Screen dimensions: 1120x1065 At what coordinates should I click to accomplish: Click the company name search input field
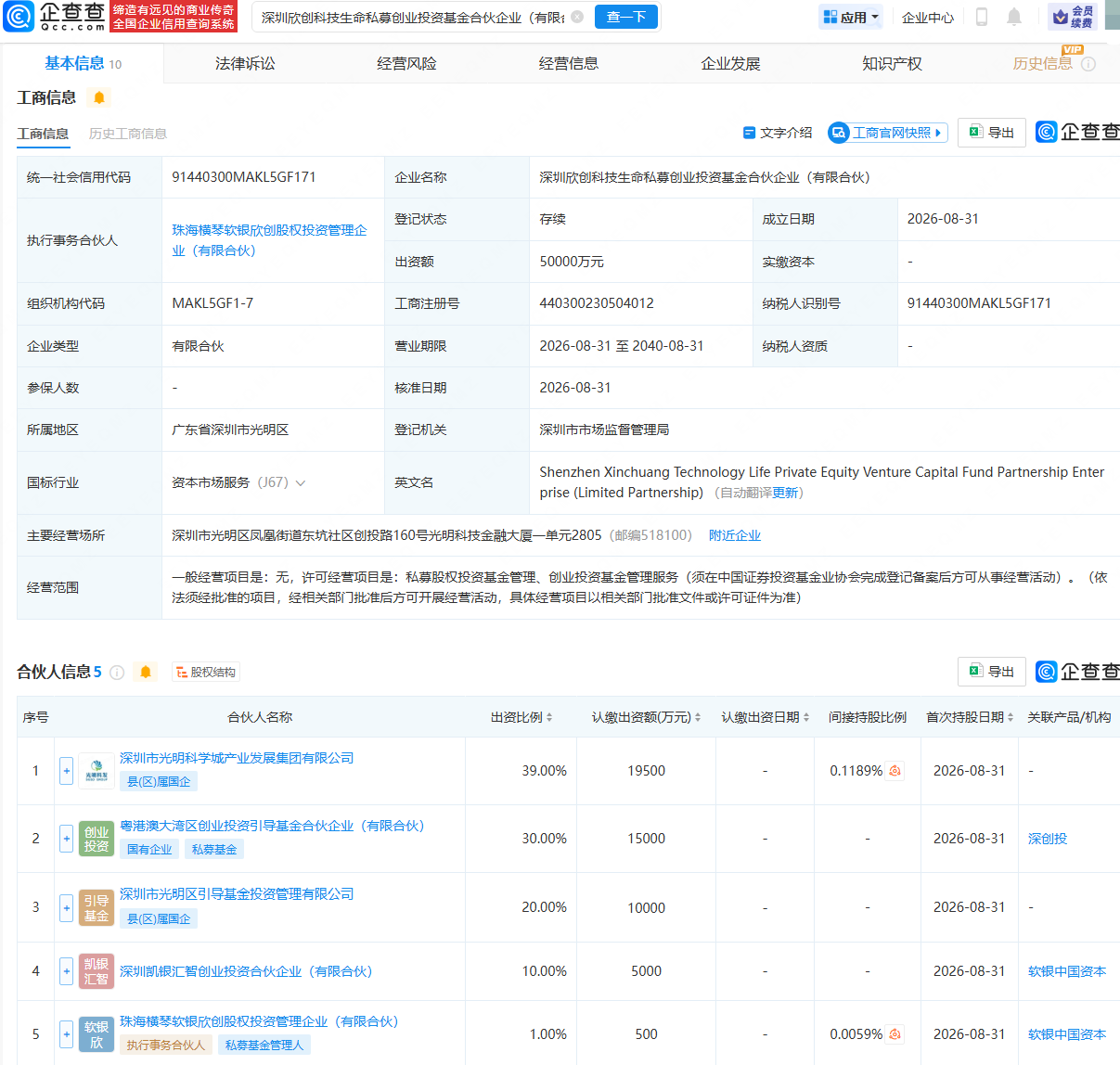coord(412,17)
